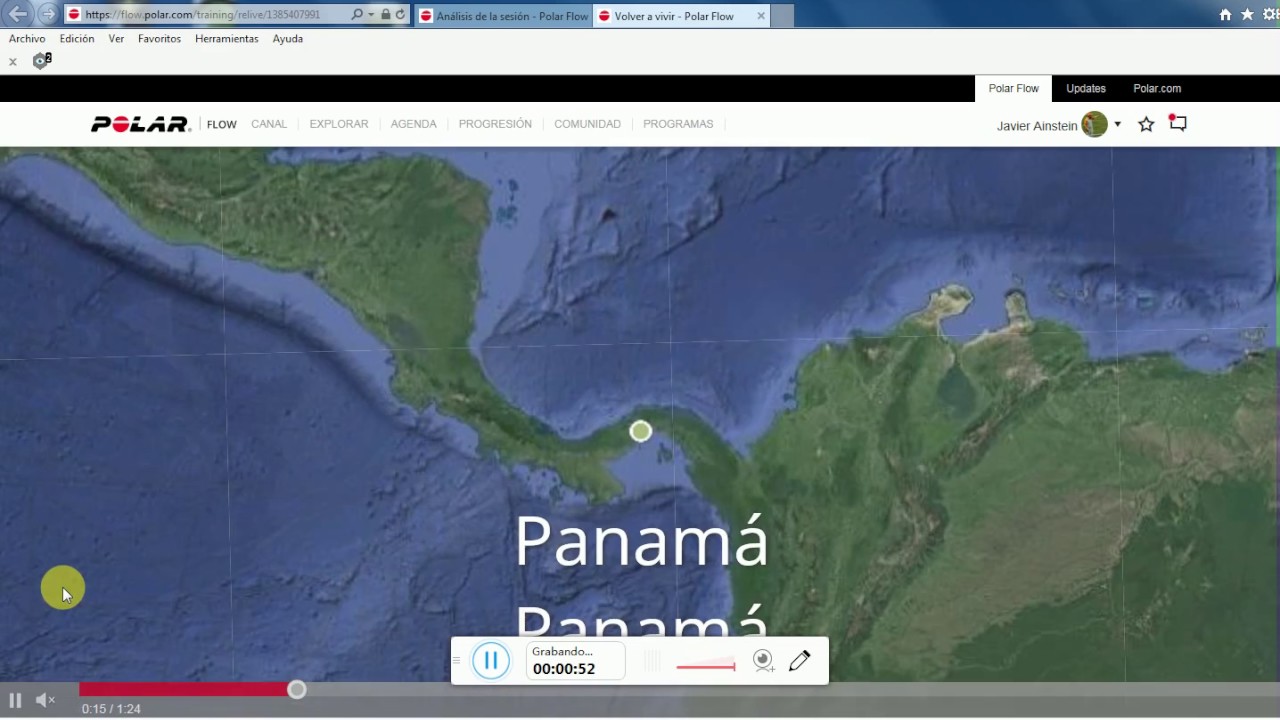This screenshot has height=720, width=1280.
Task: Expand the Javier Ainstein account dropdown
Action: [1117, 125]
